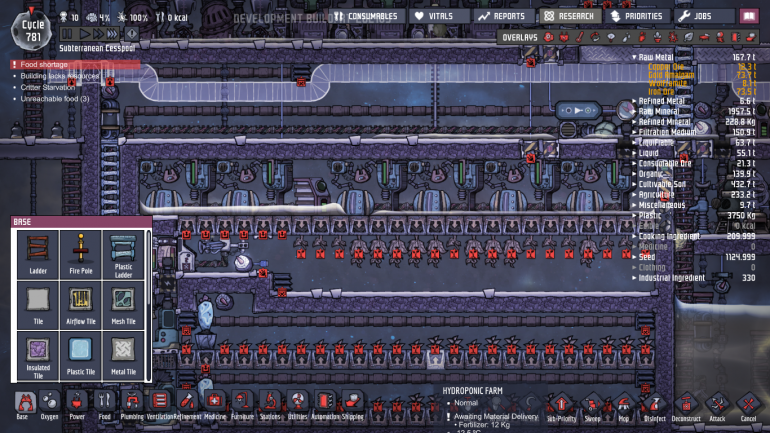
Task: Toggle the germ overlay
Action: click(673, 37)
